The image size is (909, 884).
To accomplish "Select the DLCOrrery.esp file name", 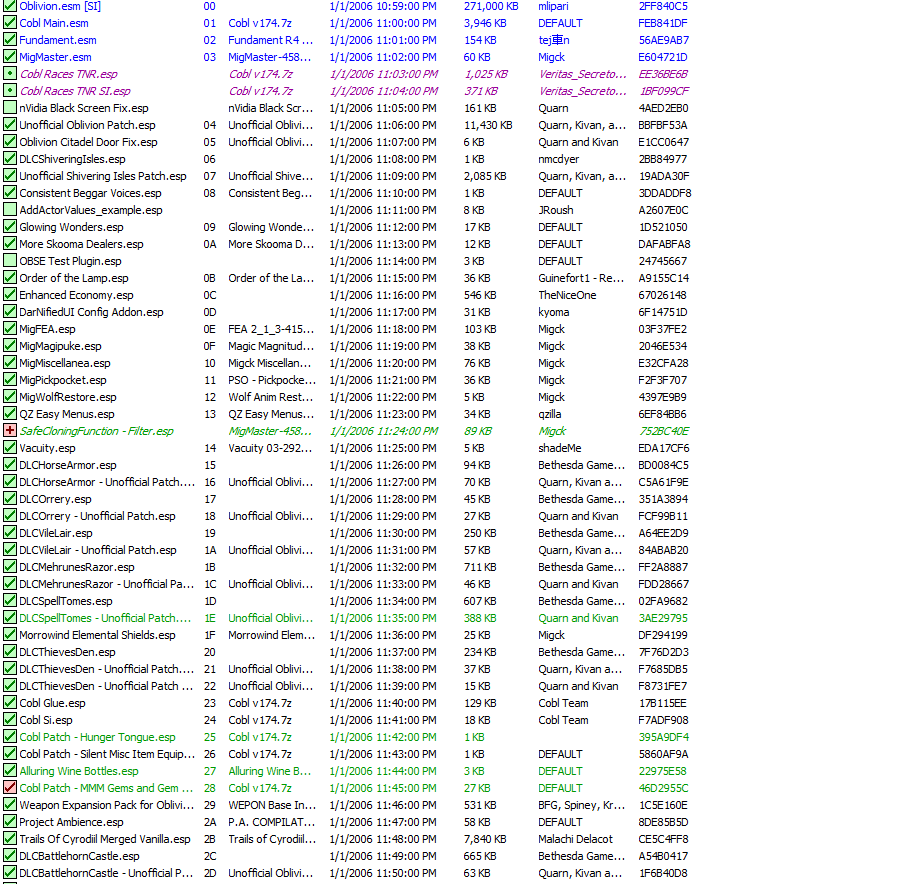I will pos(55,499).
